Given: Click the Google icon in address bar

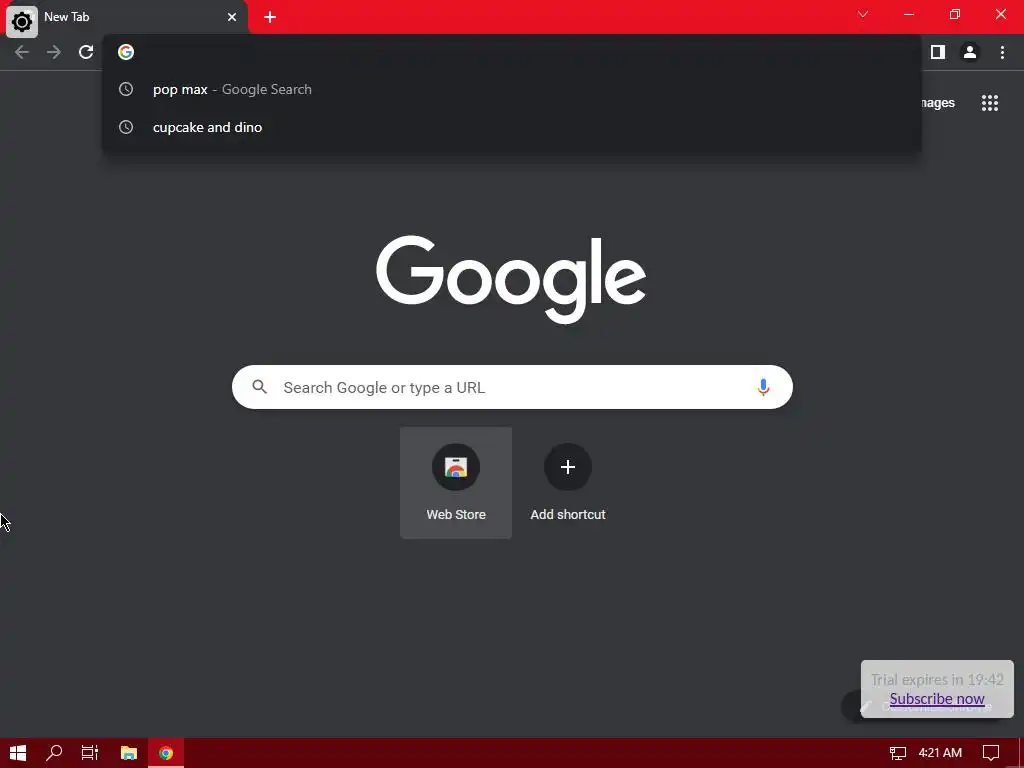Looking at the screenshot, I should (126, 52).
